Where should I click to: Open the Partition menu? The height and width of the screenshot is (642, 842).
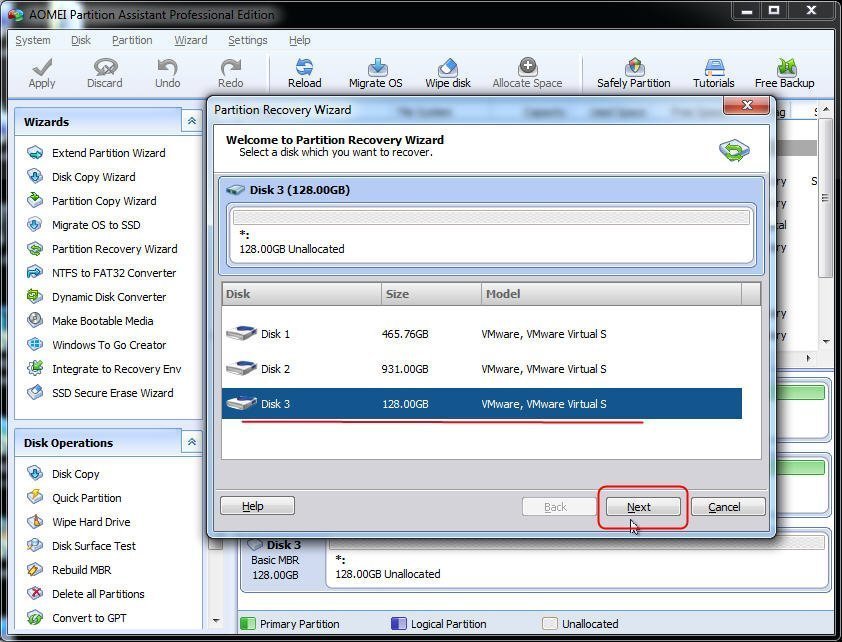[x=132, y=40]
